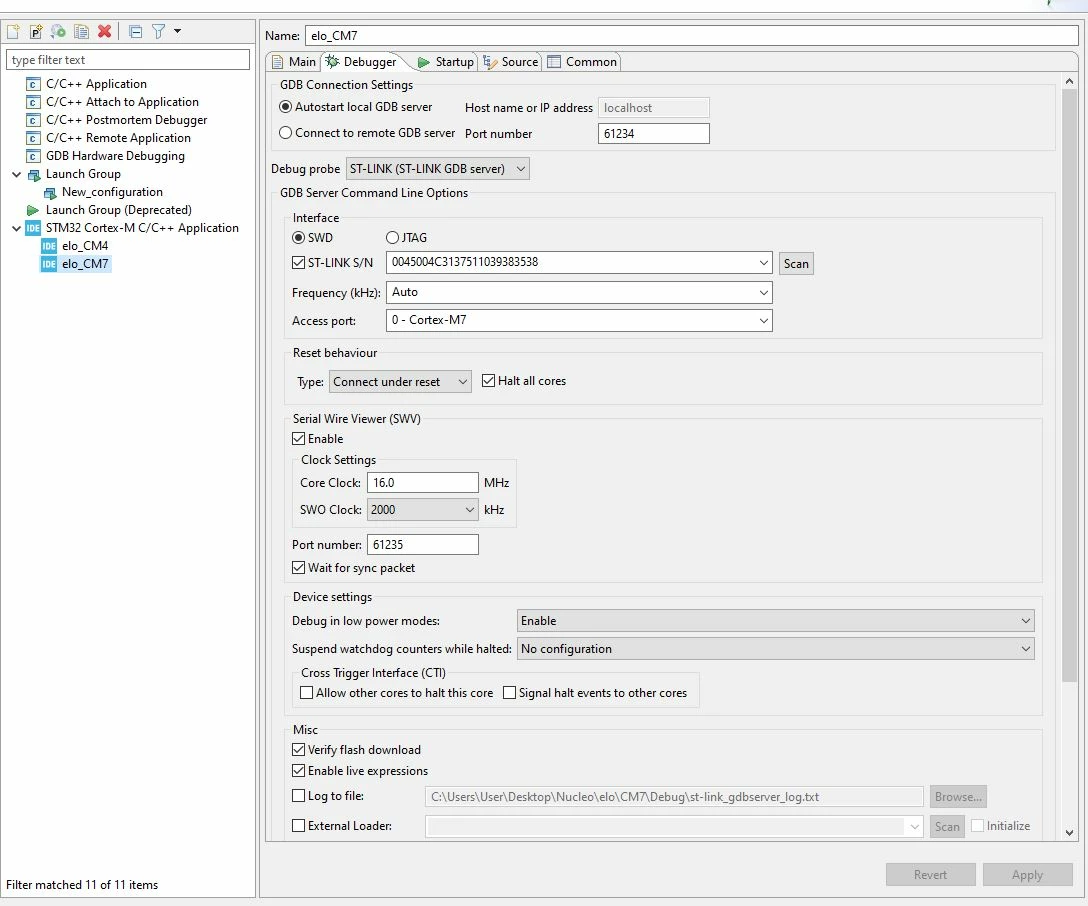Duplicate the selected launch configuration
The height and width of the screenshot is (906, 1088).
[81, 31]
